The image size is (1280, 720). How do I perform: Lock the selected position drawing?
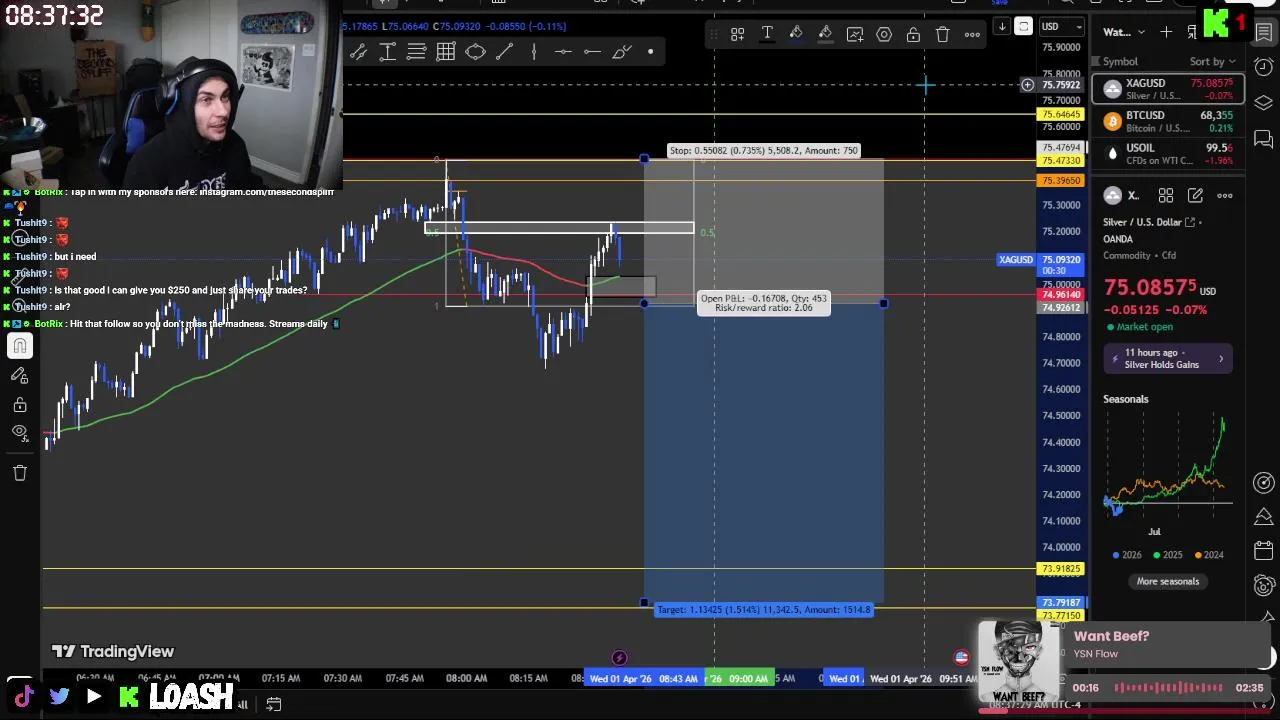(913, 35)
